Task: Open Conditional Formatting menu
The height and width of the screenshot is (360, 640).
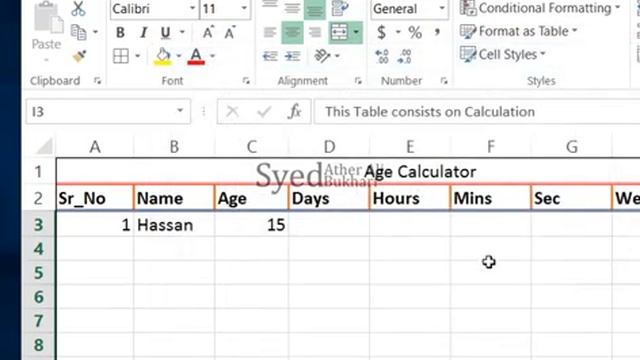Action: click(540, 8)
